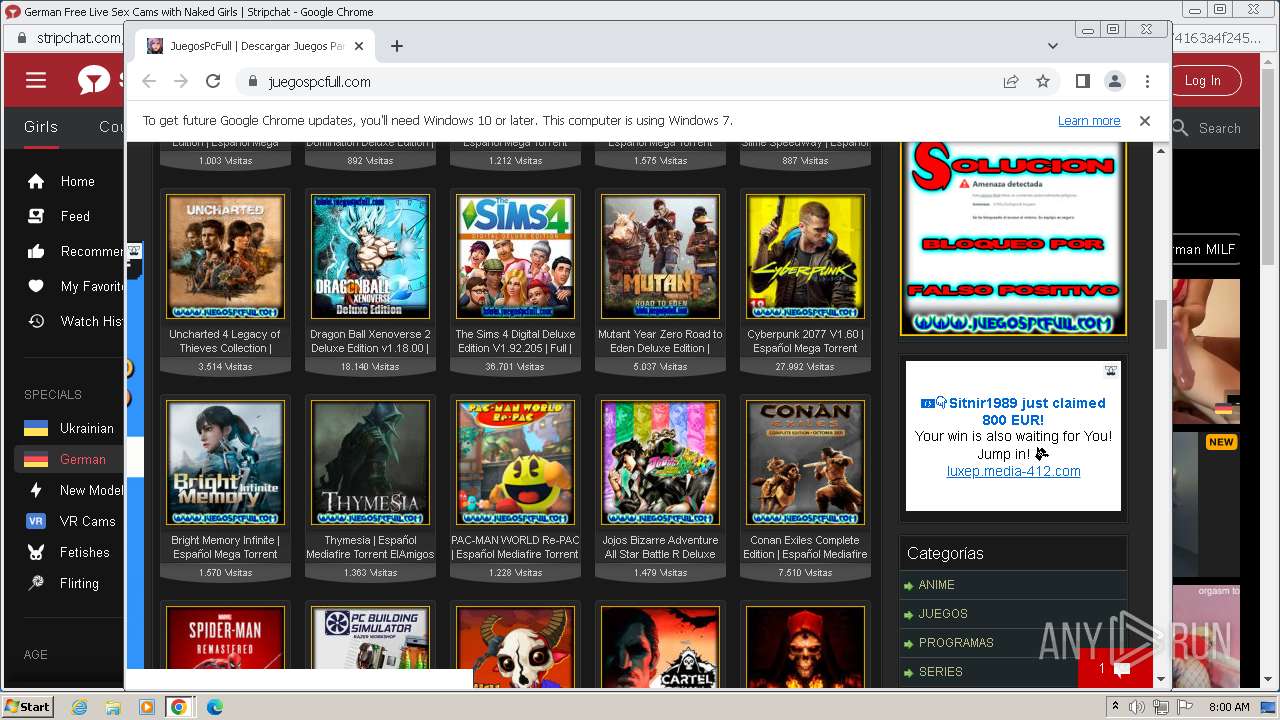Open the Solucion falso positivo banner
The image size is (1280, 720).
[x=1013, y=238]
